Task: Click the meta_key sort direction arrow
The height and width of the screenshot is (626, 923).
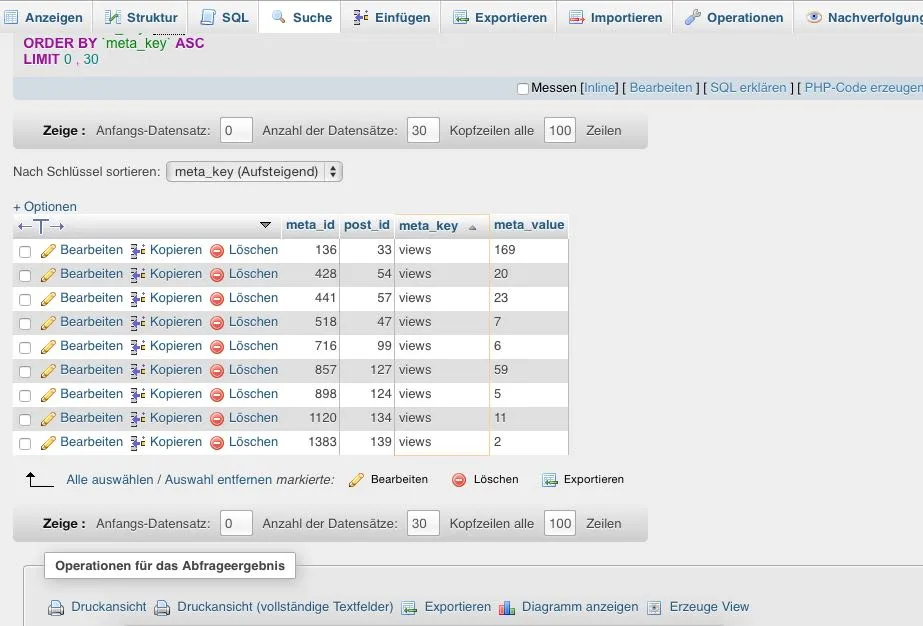Action: click(x=472, y=227)
